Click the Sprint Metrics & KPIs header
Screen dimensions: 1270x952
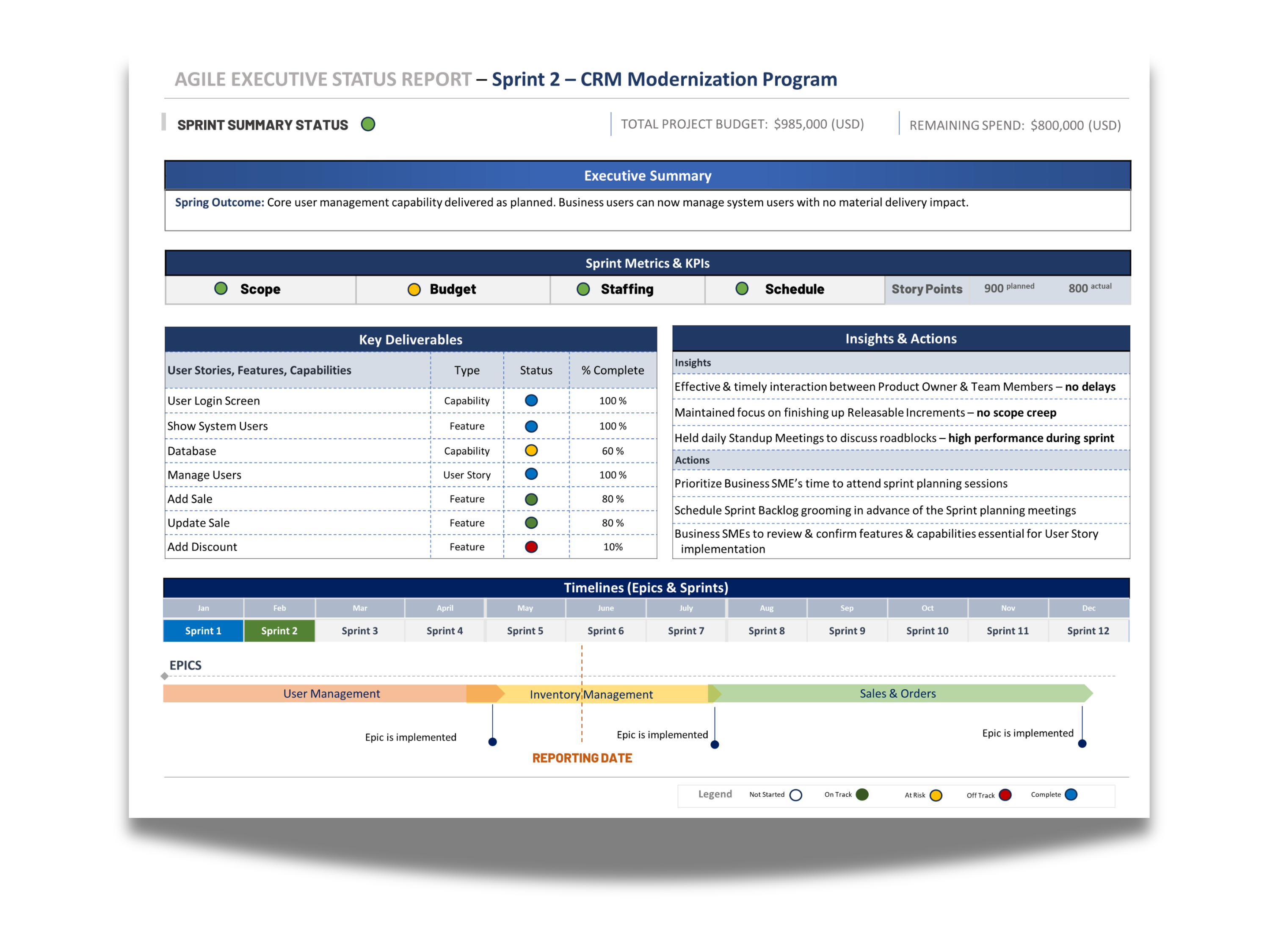[x=648, y=263]
